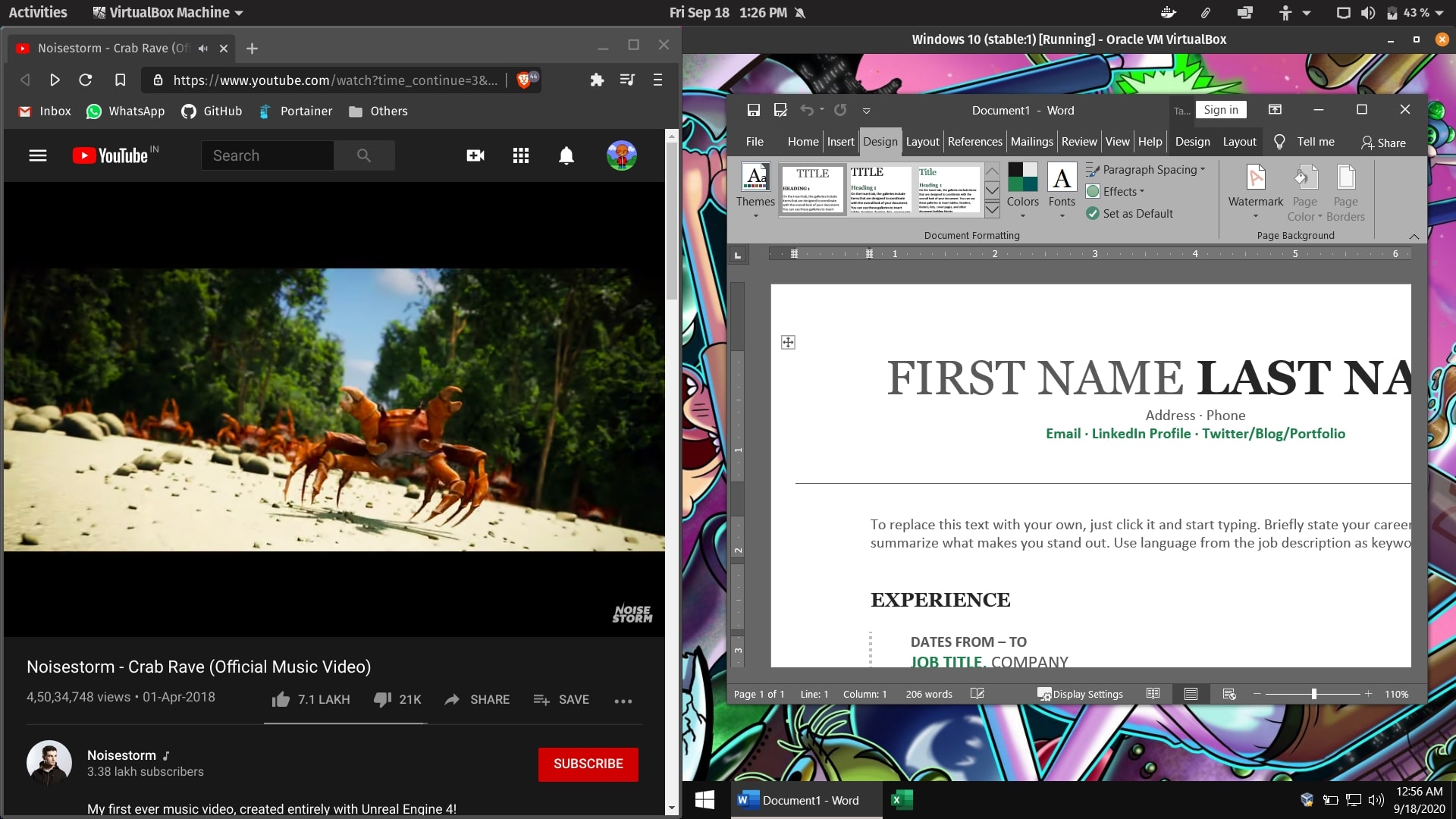Switch to Web Layout view

(x=1229, y=694)
